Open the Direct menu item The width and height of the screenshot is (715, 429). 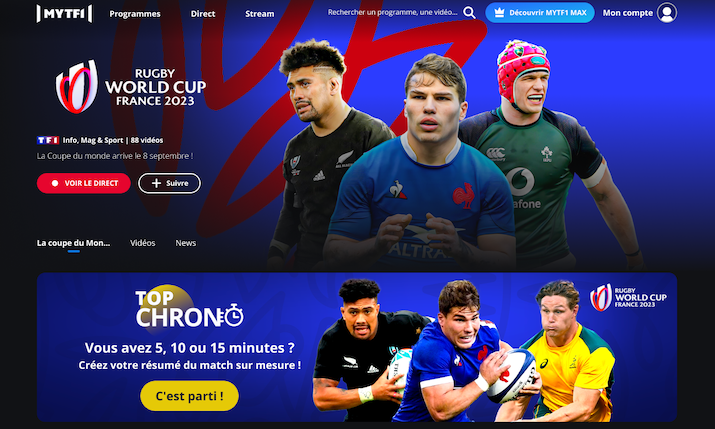click(203, 14)
